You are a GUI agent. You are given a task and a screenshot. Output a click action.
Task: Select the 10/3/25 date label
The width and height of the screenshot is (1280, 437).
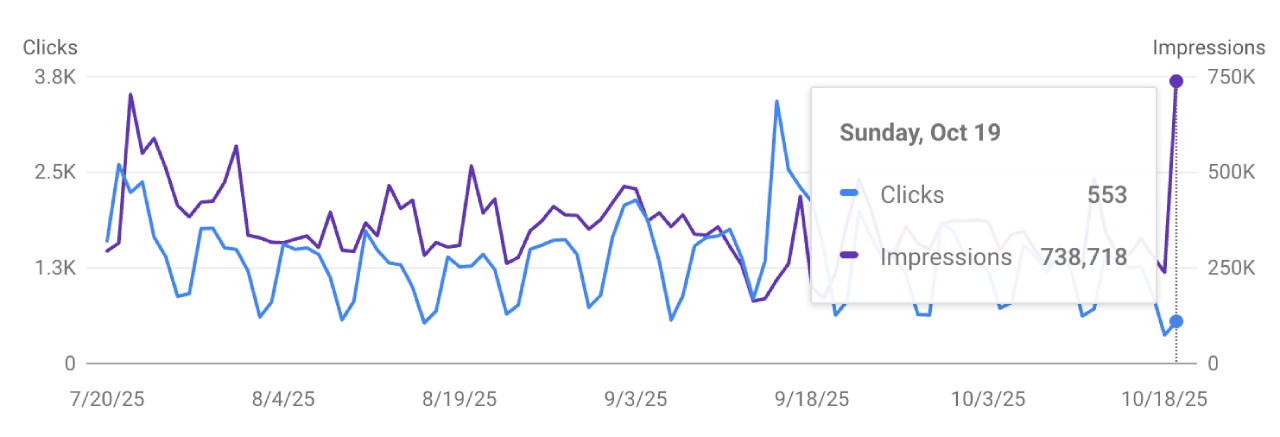[989, 399]
